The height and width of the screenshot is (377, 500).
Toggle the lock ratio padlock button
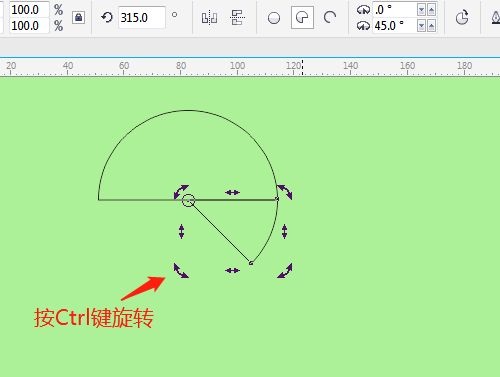point(79,17)
